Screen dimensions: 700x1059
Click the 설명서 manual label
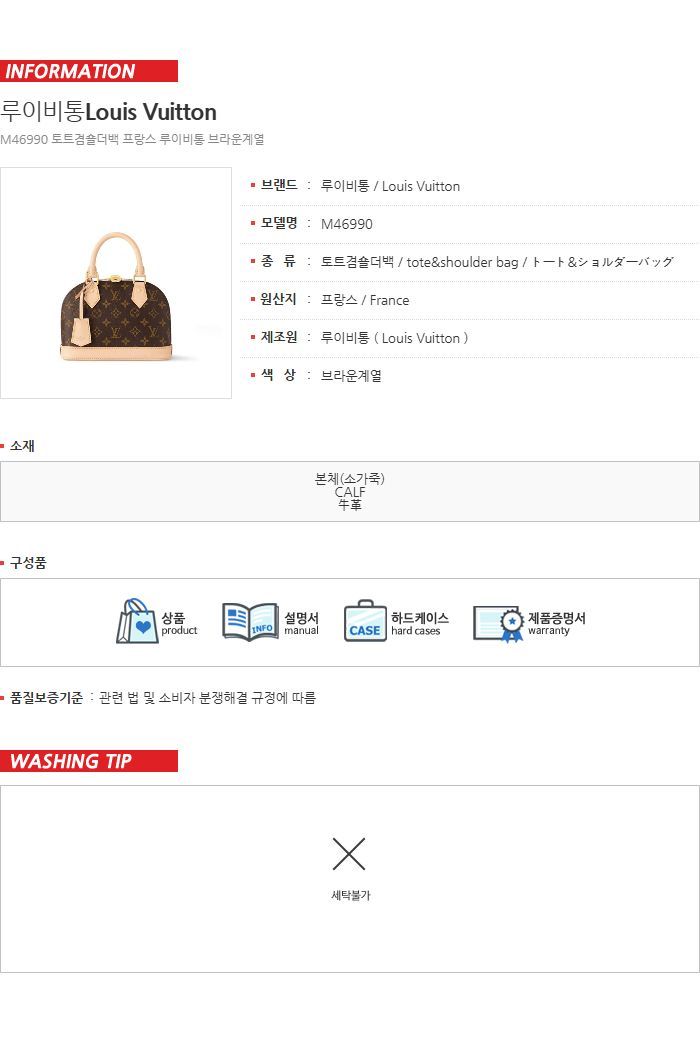coord(301,623)
